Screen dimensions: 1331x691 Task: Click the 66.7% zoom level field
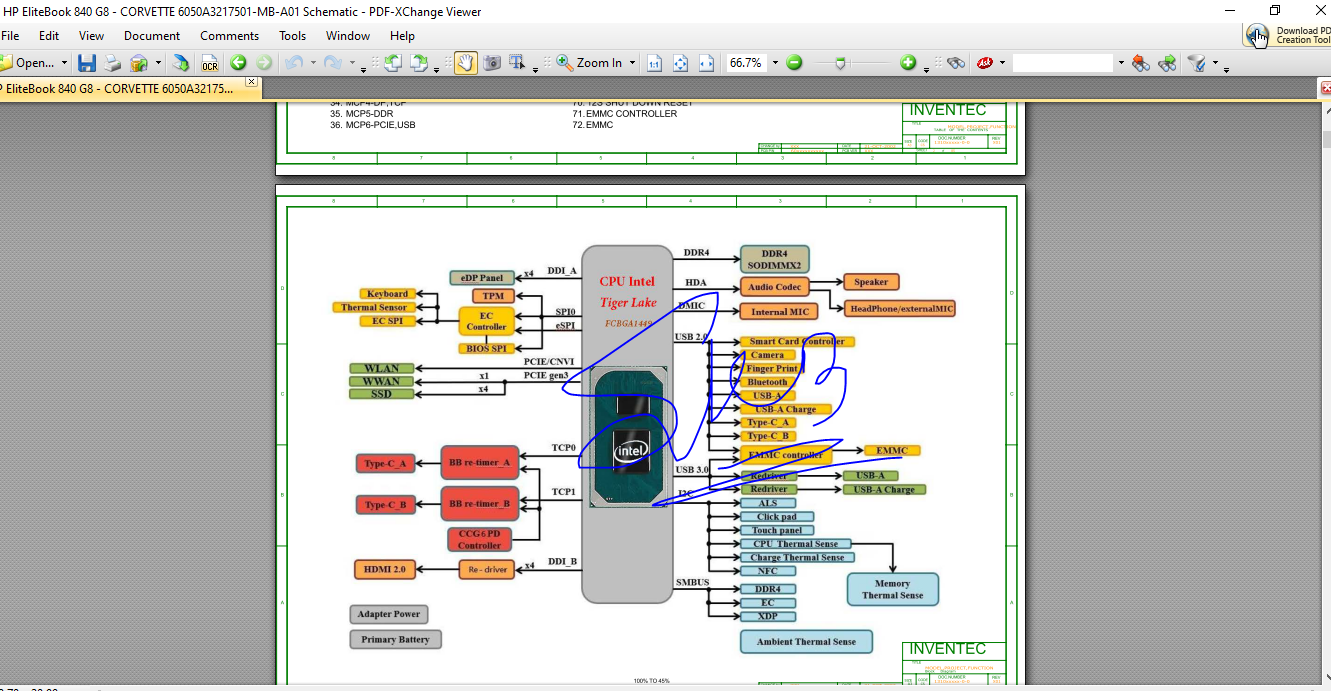pos(745,63)
